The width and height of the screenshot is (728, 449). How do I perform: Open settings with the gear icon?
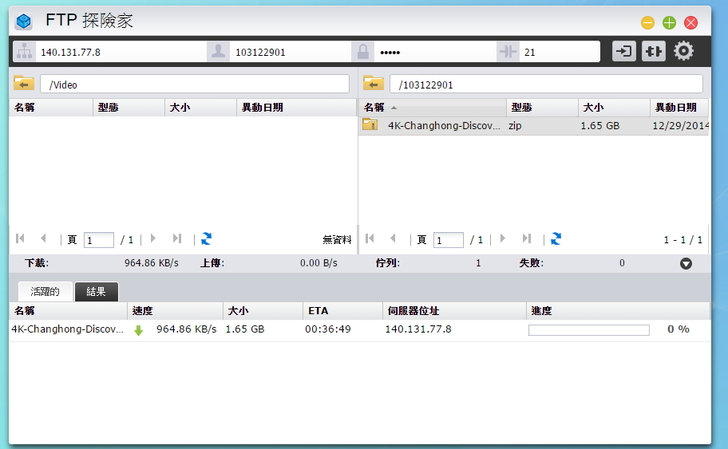pyautogui.click(x=684, y=51)
